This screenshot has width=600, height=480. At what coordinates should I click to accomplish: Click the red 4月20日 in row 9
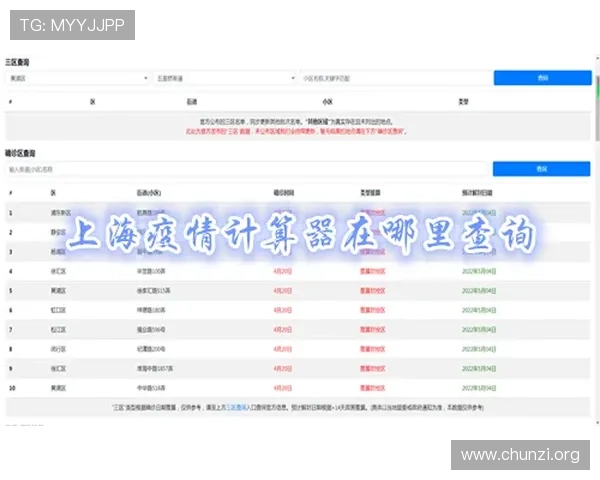tap(282, 369)
